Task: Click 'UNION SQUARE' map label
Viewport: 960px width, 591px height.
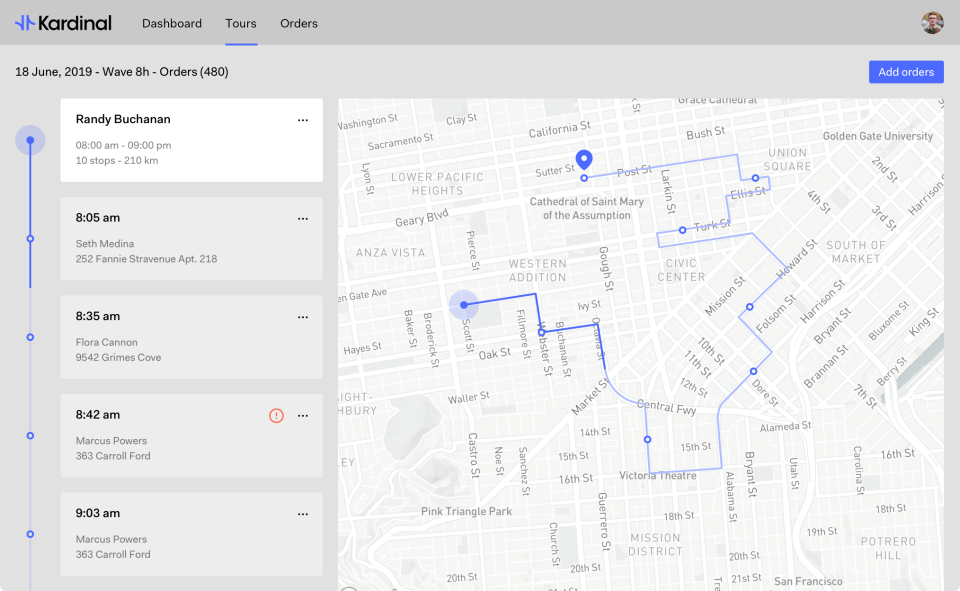Action: pyautogui.click(x=787, y=159)
